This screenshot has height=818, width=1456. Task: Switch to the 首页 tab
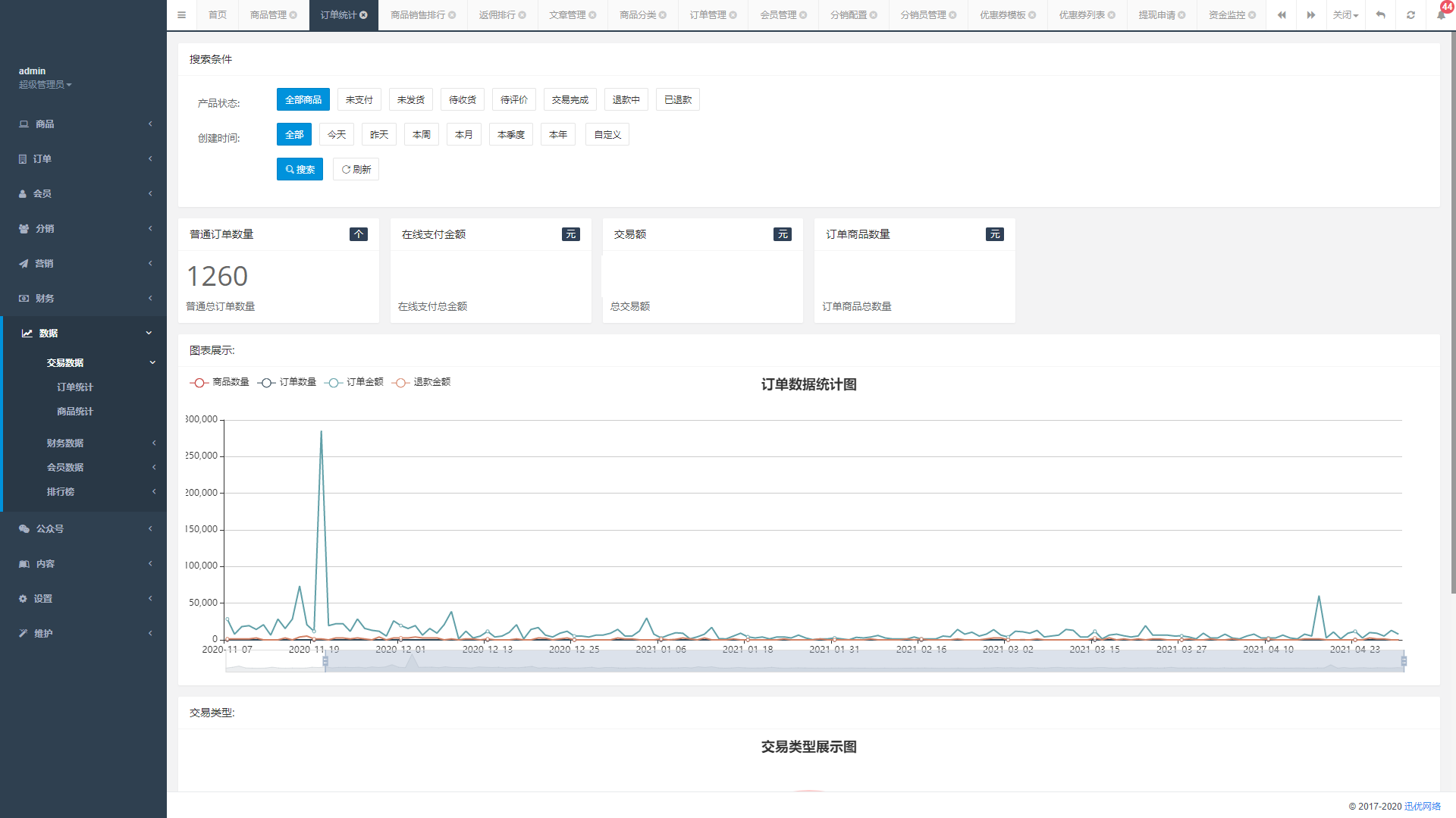tap(218, 15)
